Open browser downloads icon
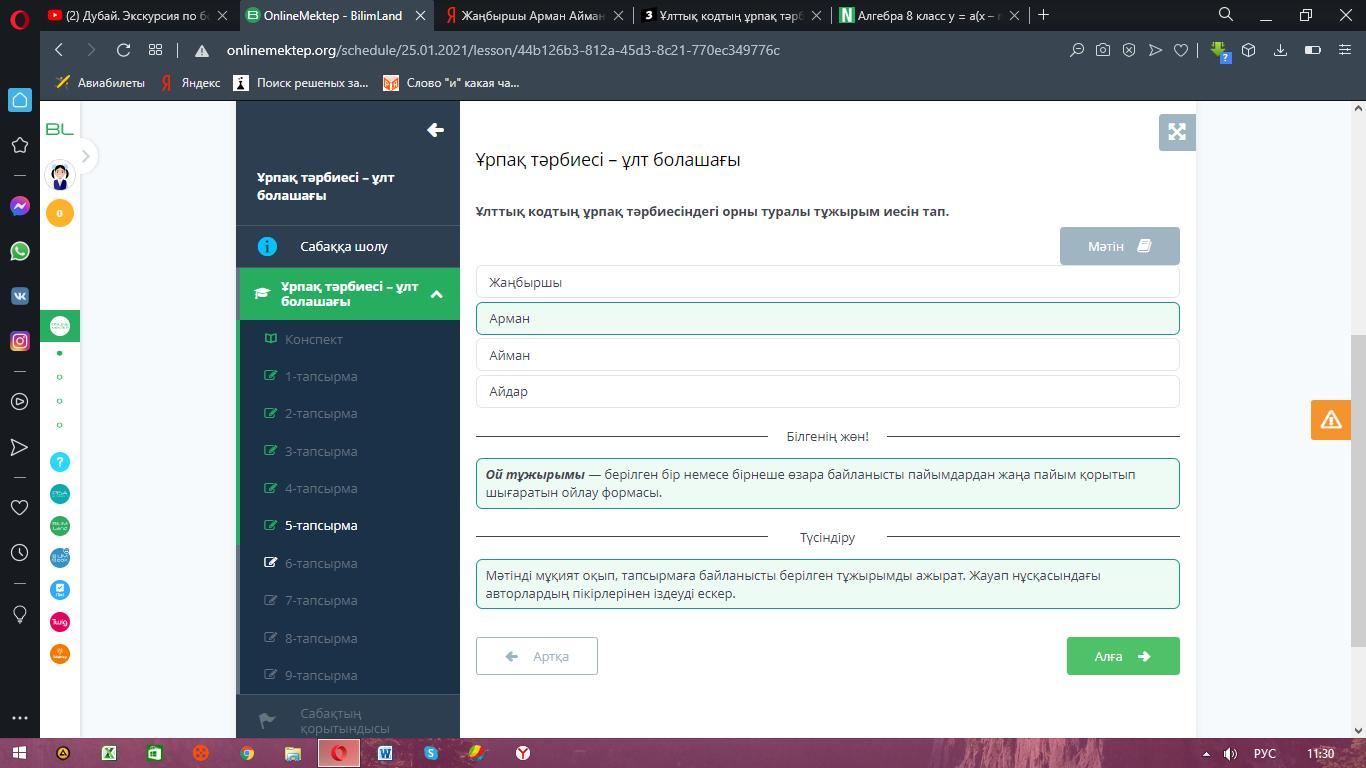The image size is (1366, 768). coord(1280,50)
